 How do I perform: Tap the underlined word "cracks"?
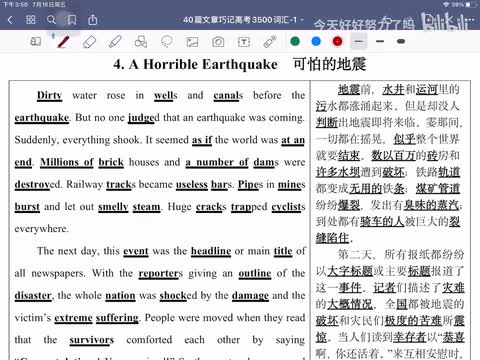(211, 207)
